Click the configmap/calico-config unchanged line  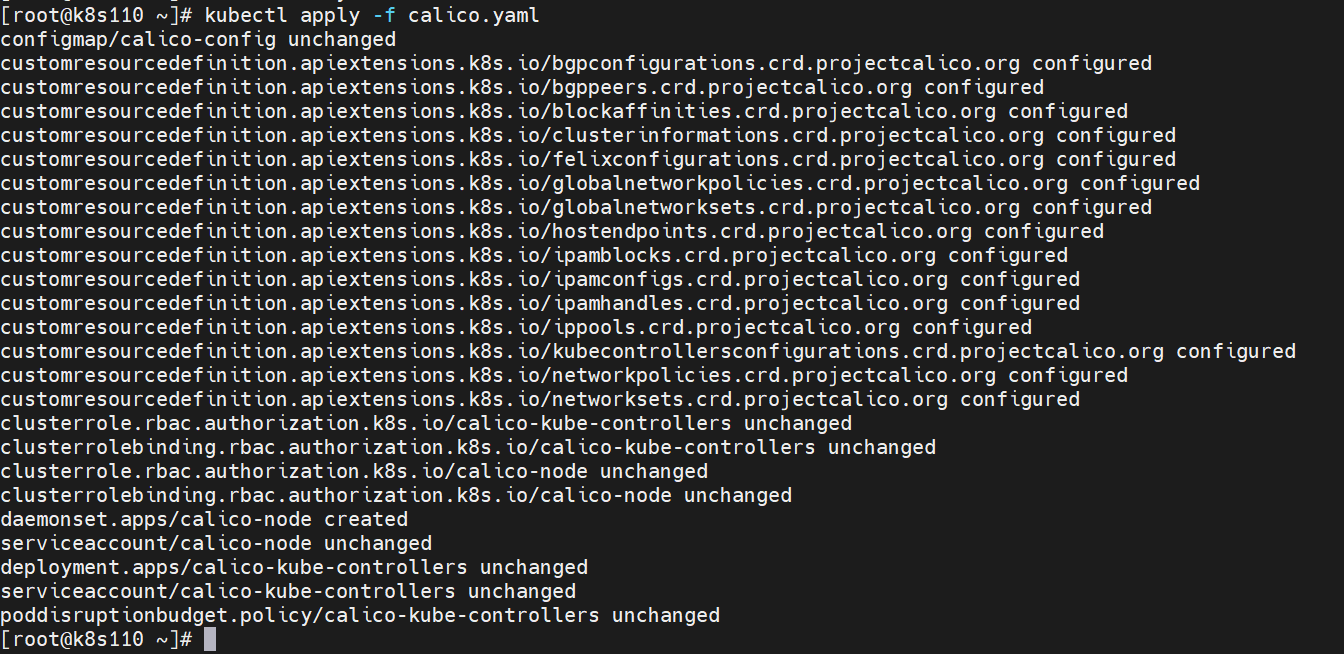tap(198, 39)
